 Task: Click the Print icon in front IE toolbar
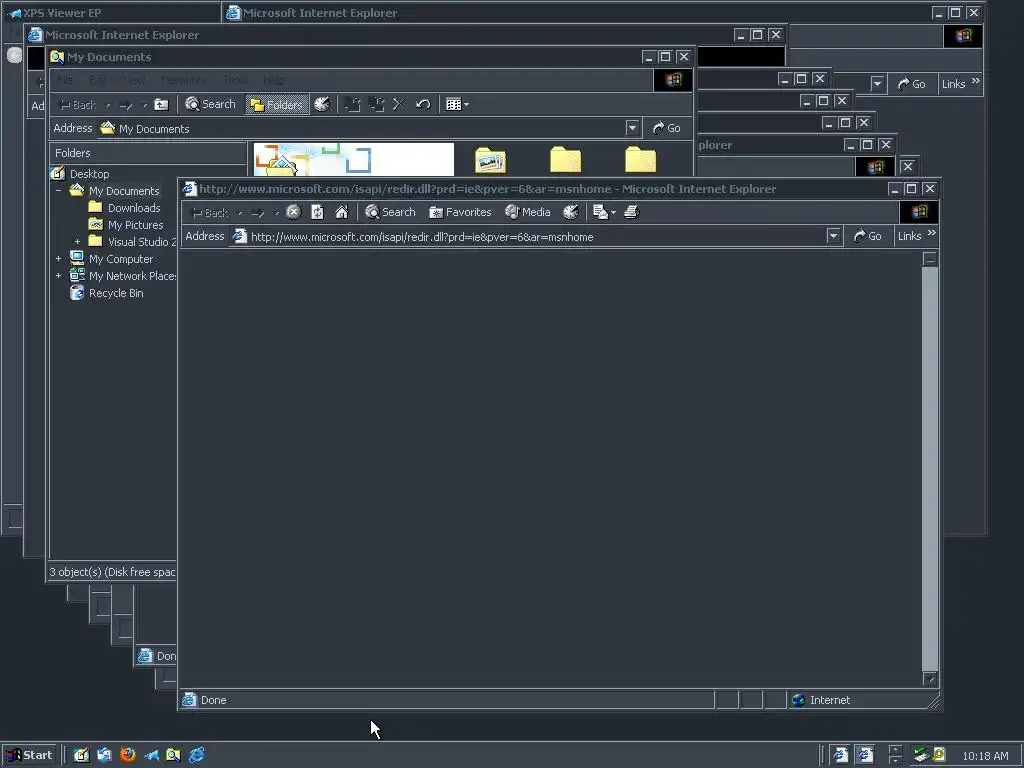[632, 212]
